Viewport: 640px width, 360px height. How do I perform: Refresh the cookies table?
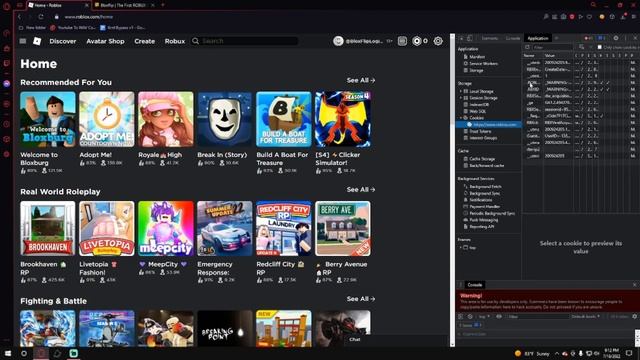tap(527, 47)
